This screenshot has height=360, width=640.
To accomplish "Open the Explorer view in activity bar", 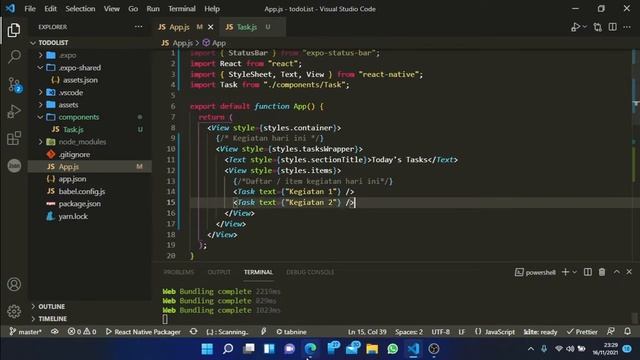I will (14, 30).
